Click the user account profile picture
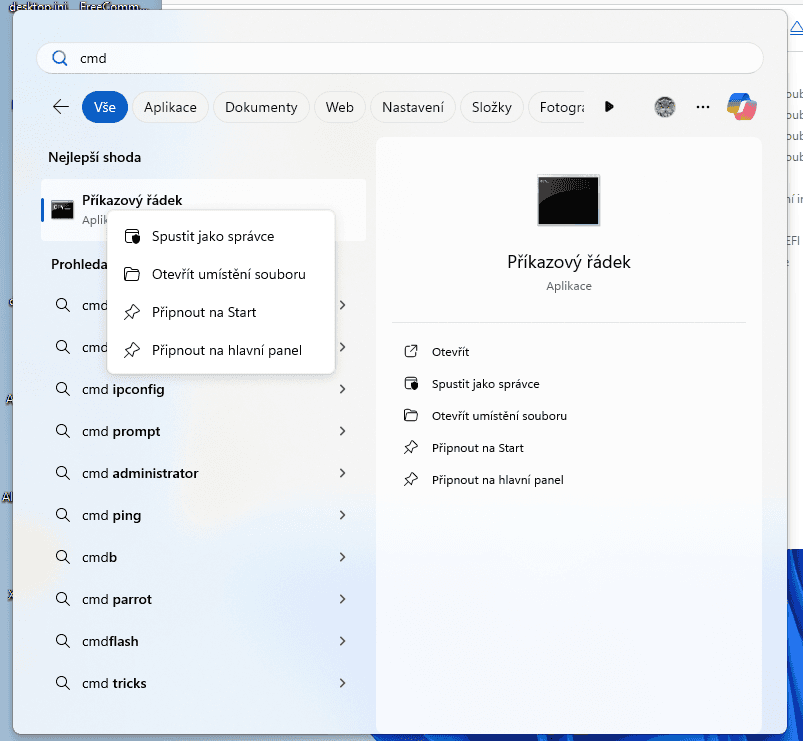The height and width of the screenshot is (741, 803). (x=664, y=107)
